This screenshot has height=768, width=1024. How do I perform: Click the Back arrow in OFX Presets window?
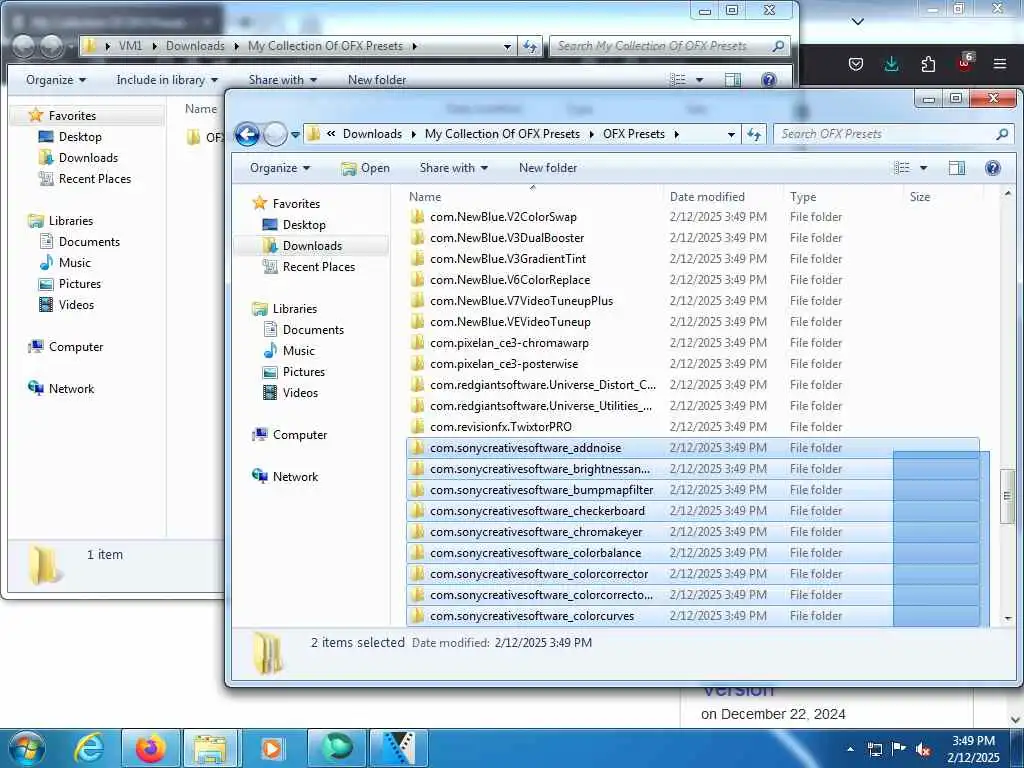tap(248, 135)
